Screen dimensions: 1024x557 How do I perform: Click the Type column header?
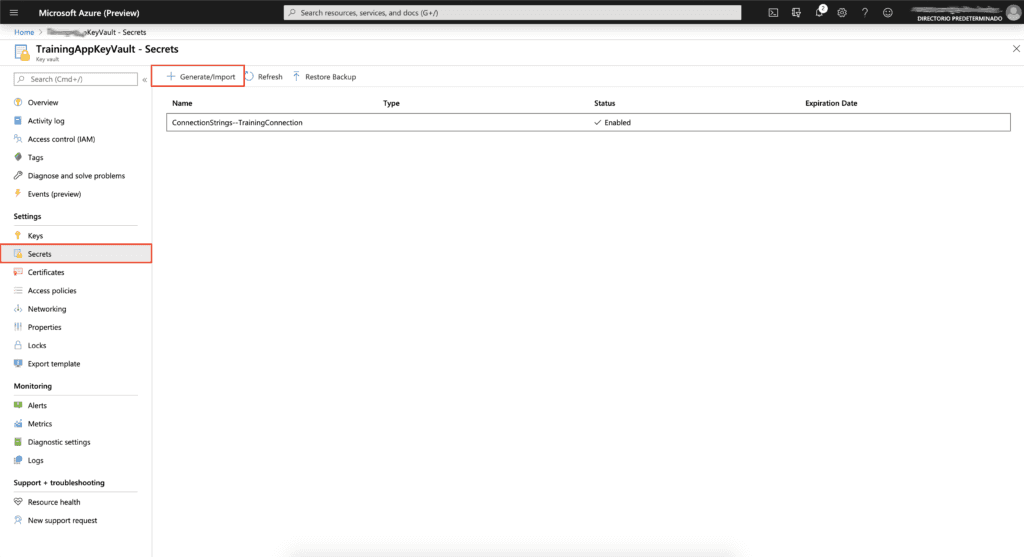[x=391, y=103]
